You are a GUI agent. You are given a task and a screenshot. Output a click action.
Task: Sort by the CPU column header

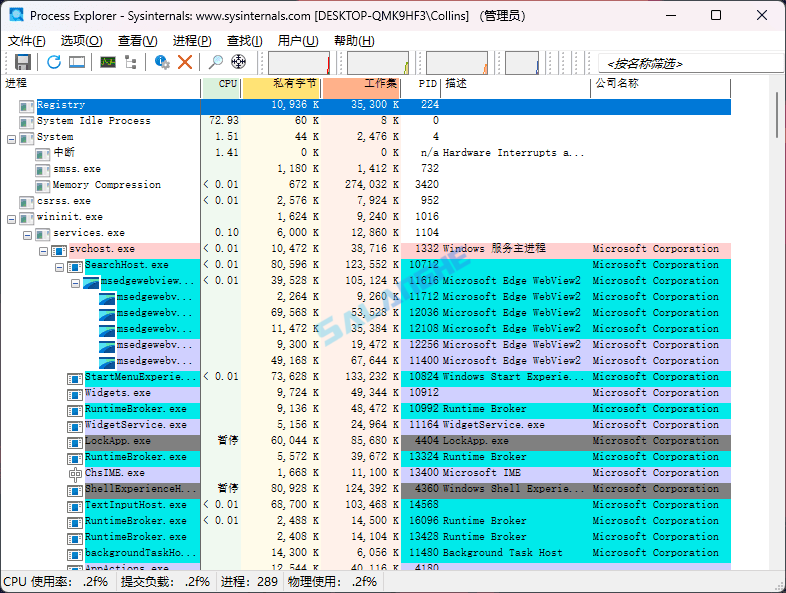(222, 88)
